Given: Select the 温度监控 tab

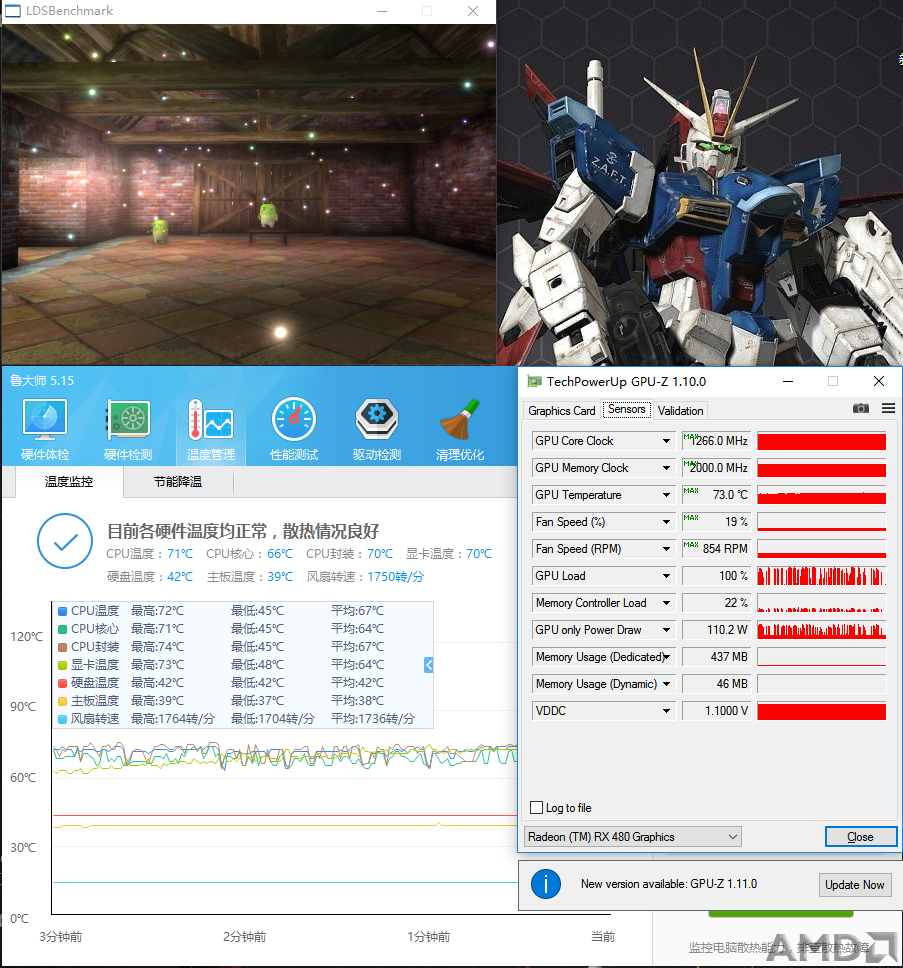Looking at the screenshot, I should click(69, 482).
